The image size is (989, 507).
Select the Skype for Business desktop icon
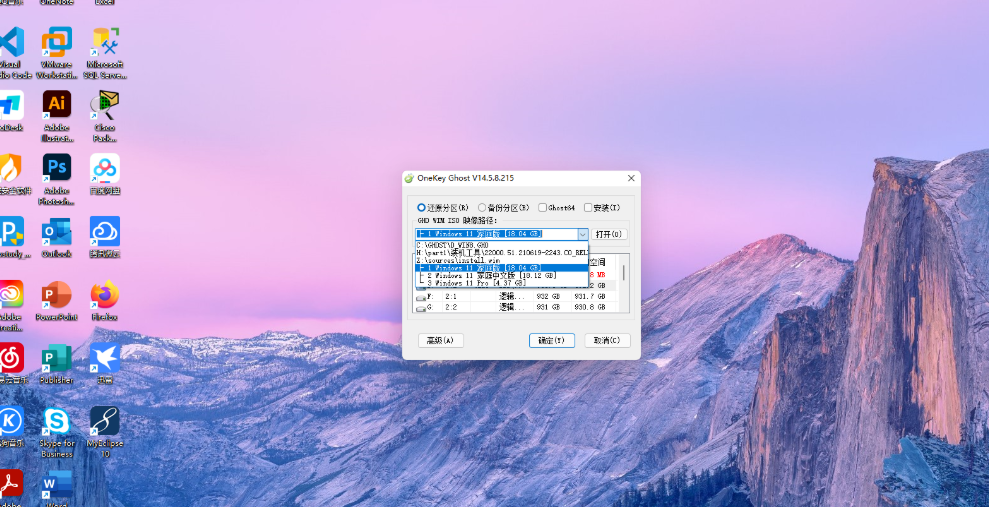[x=57, y=431]
